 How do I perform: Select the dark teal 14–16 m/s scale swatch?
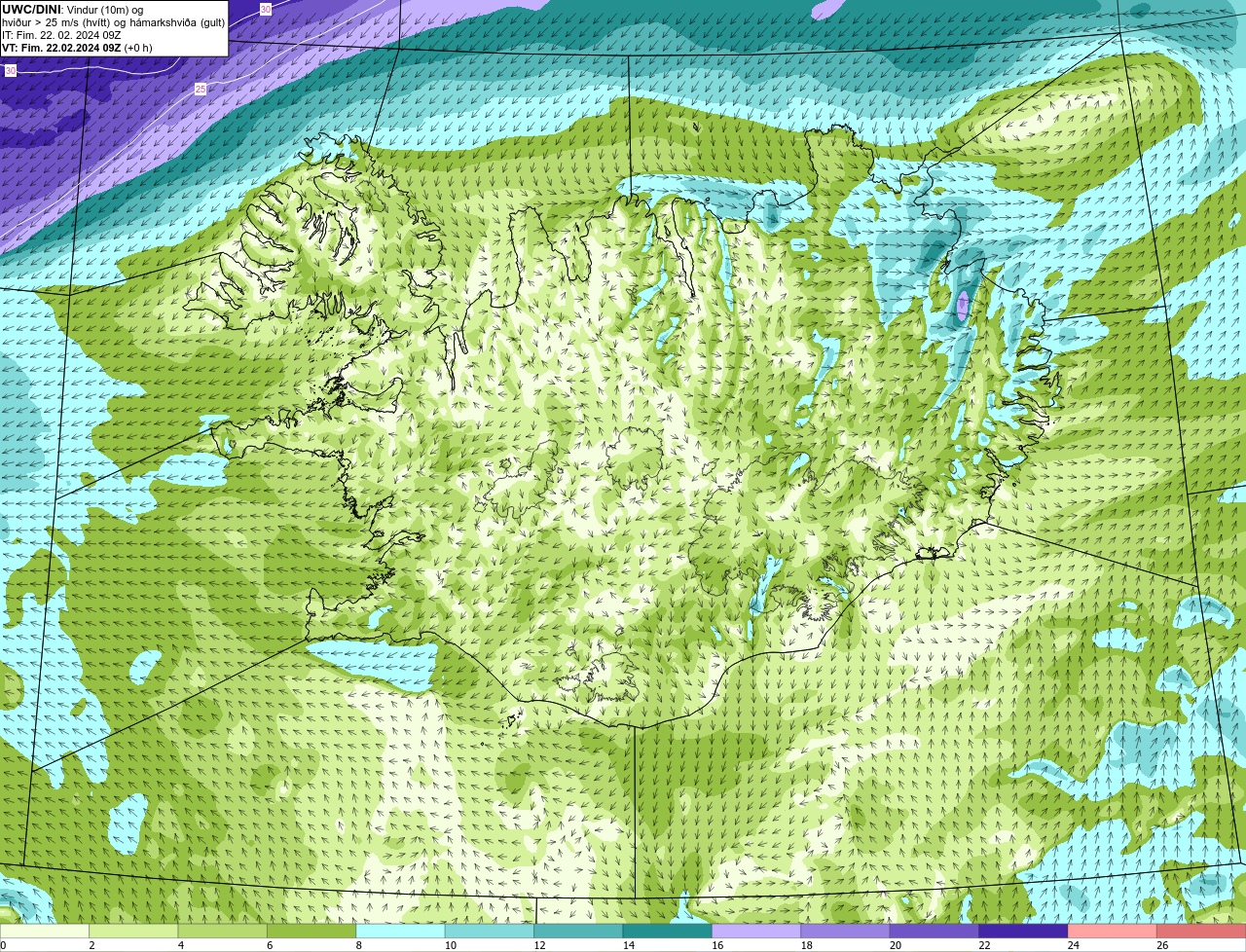(668, 932)
